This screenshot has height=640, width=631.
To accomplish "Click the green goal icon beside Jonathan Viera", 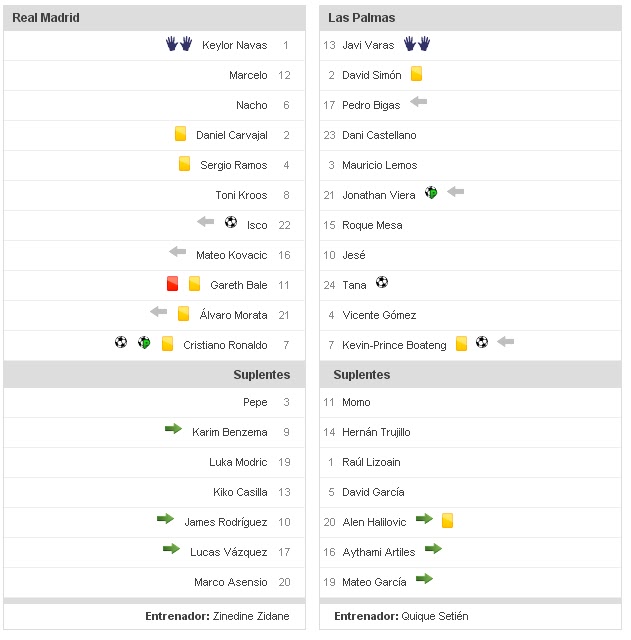I will coord(431,193).
